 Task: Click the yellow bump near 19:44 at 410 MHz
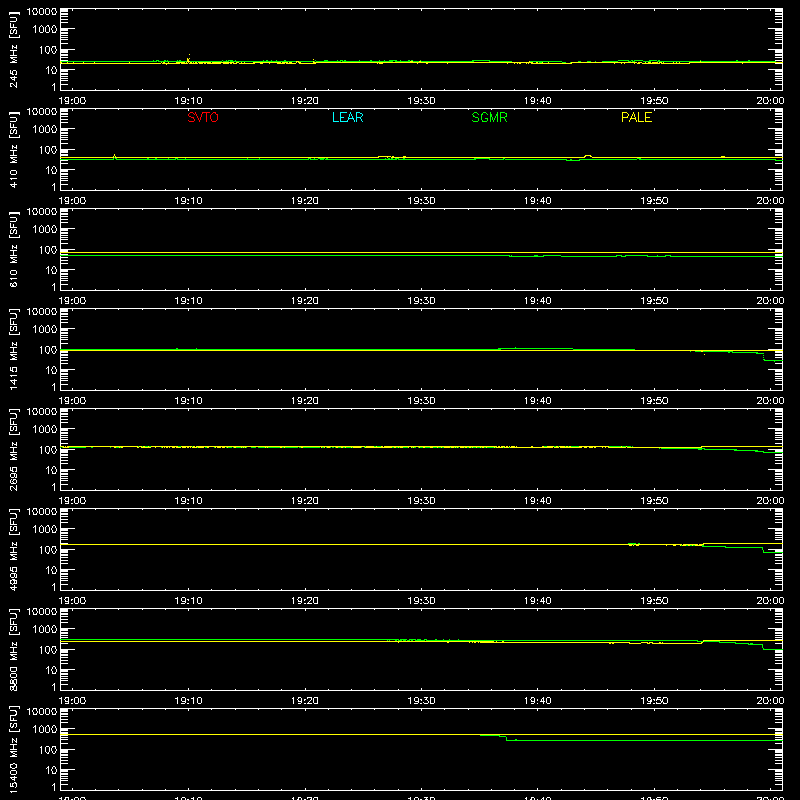[588, 156]
